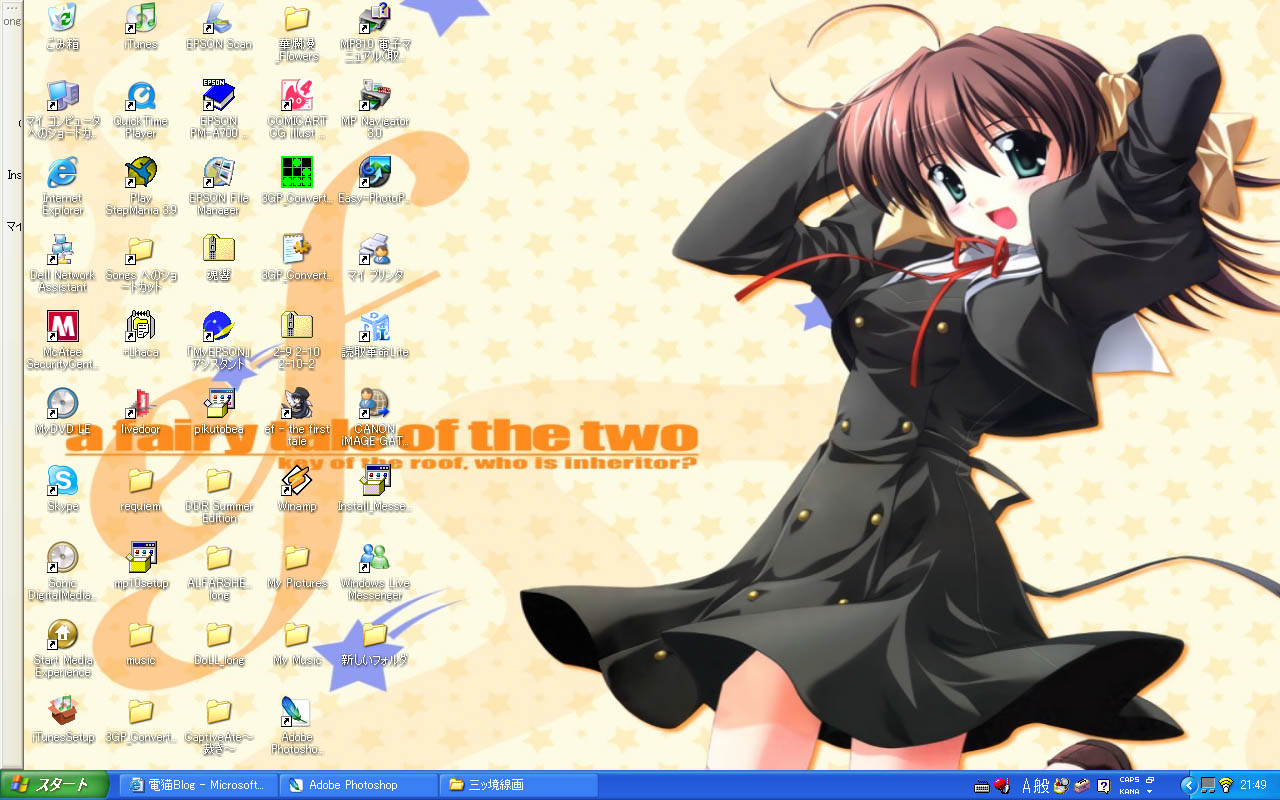Toggle CAPS lock on language bar
This screenshot has height=800, width=1280.
(1129, 780)
